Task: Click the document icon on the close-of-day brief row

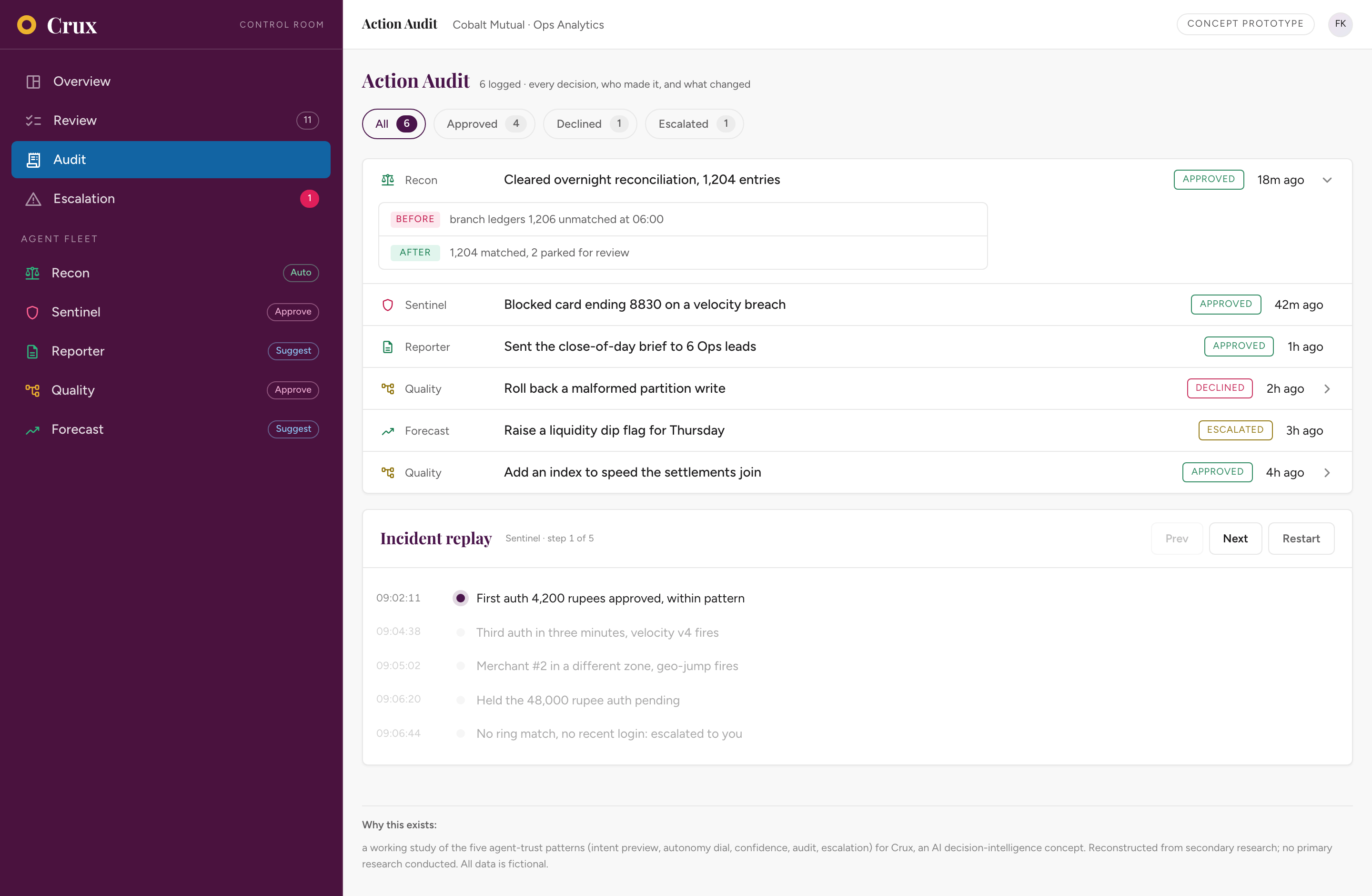Action: (388, 346)
